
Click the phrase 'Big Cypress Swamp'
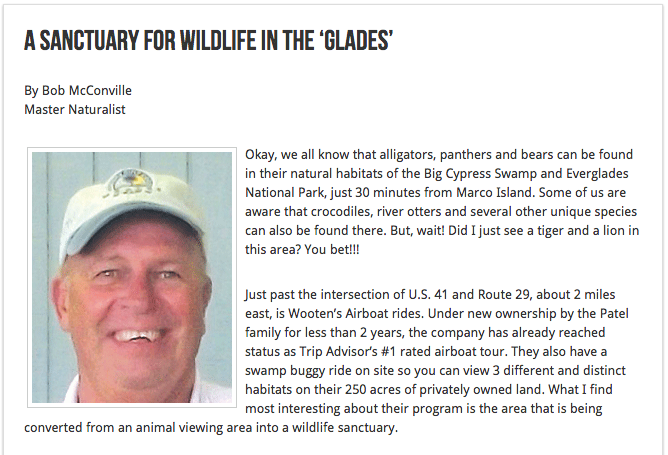click(480, 174)
